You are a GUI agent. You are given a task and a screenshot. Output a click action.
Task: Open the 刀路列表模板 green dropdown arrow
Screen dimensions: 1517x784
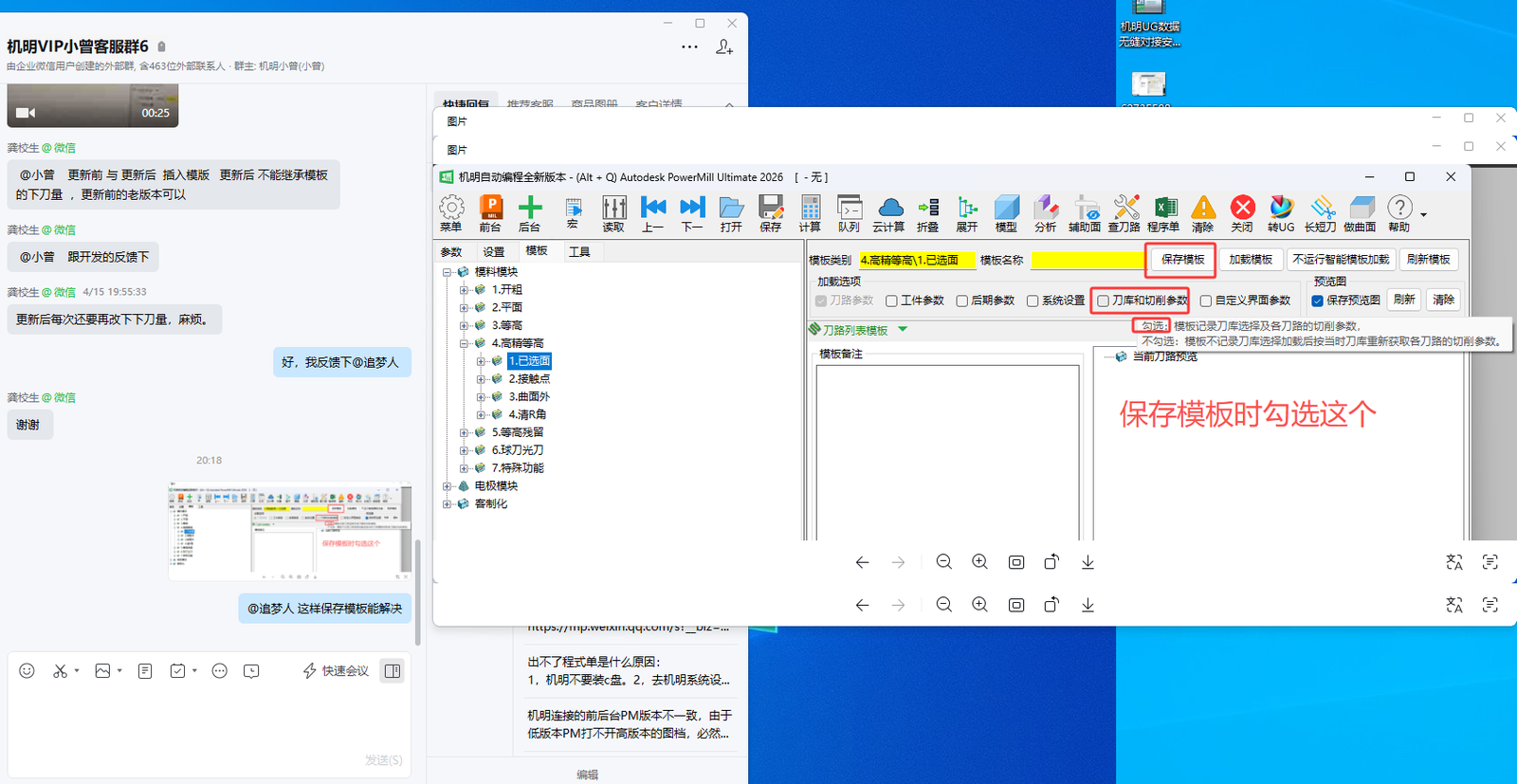(903, 330)
